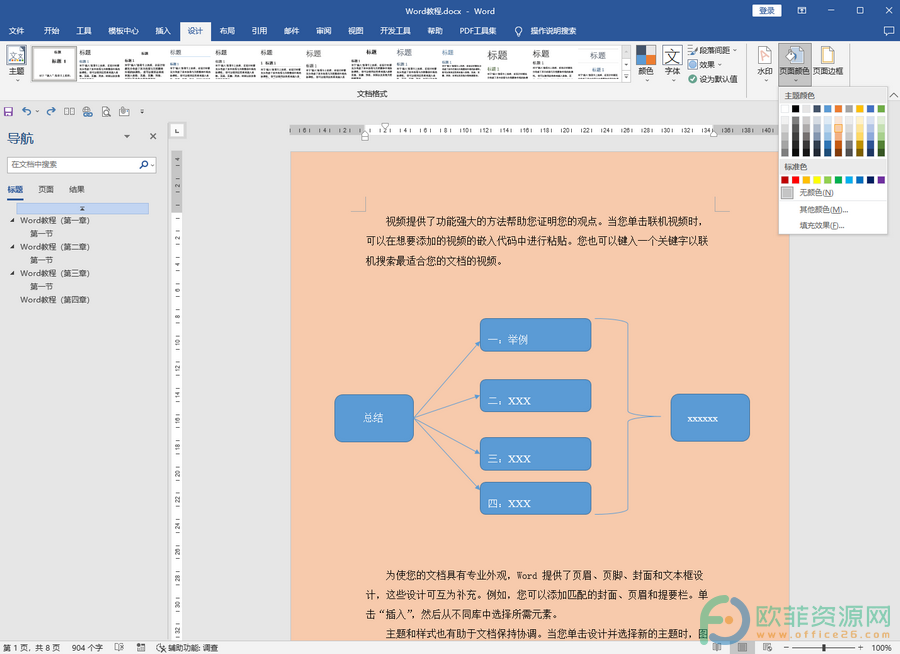
Task: Switch to web layout view icon
Action: coord(767,648)
